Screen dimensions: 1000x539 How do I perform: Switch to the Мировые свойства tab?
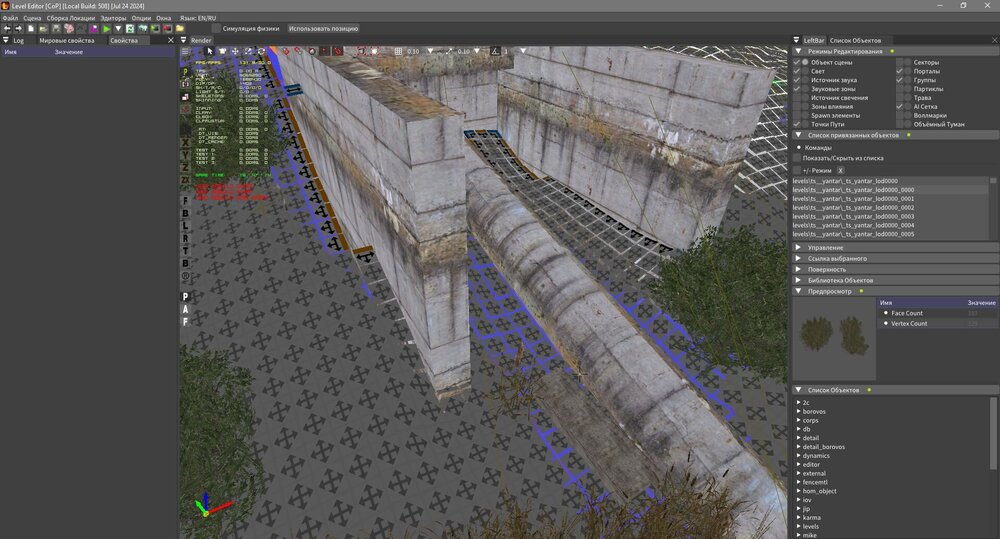click(x=66, y=40)
